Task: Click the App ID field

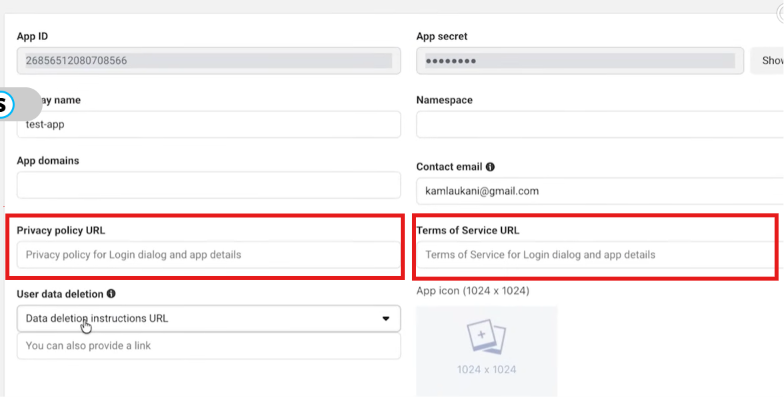Action: [x=208, y=61]
